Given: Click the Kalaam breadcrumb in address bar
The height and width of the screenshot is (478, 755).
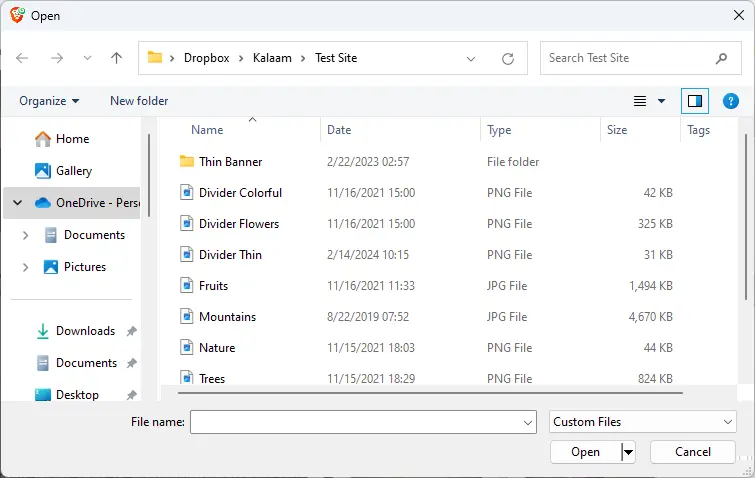Looking at the screenshot, I should (x=271, y=58).
